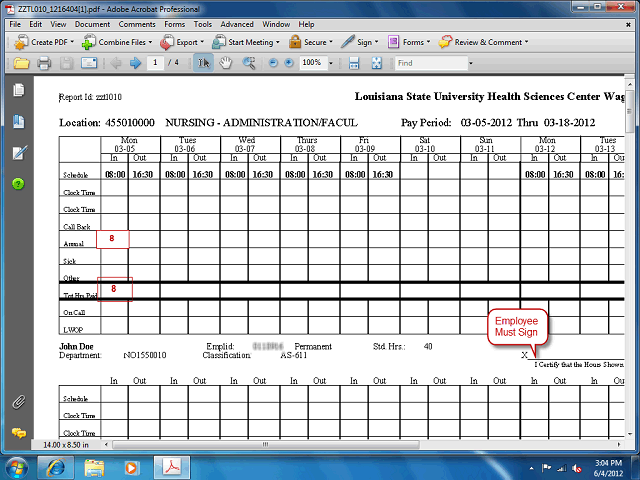Click Review & Comment button
Viewport: 640px width, 480px height.
[x=483, y=42]
